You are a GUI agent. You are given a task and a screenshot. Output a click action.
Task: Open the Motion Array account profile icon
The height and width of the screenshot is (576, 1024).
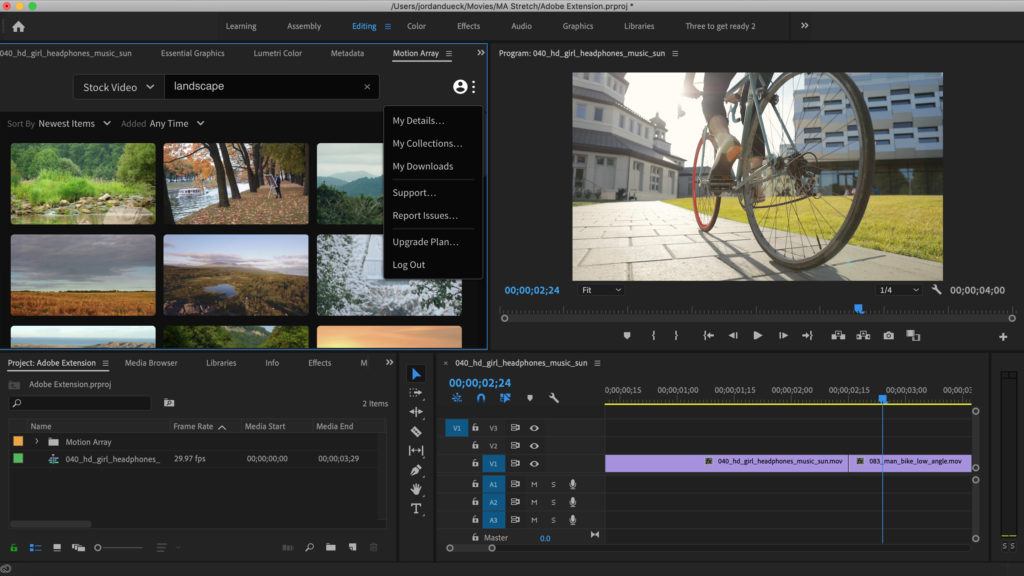pyautogui.click(x=460, y=87)
